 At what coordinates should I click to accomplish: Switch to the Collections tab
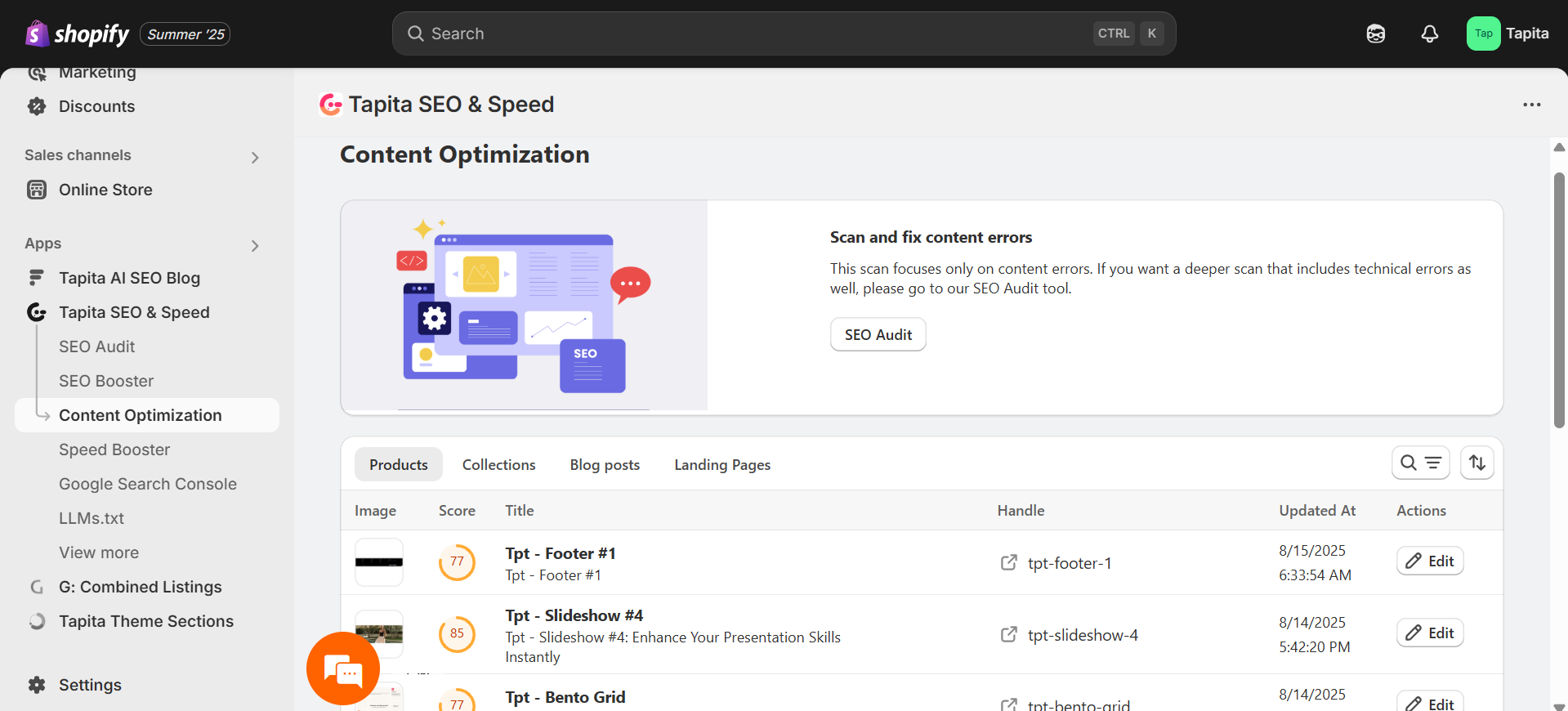point(499,464)
